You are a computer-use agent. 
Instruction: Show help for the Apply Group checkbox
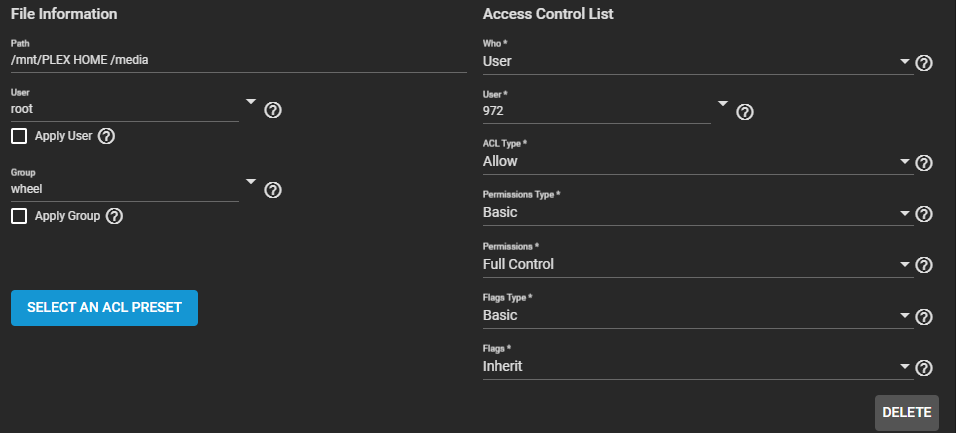(x=115, y=216)
